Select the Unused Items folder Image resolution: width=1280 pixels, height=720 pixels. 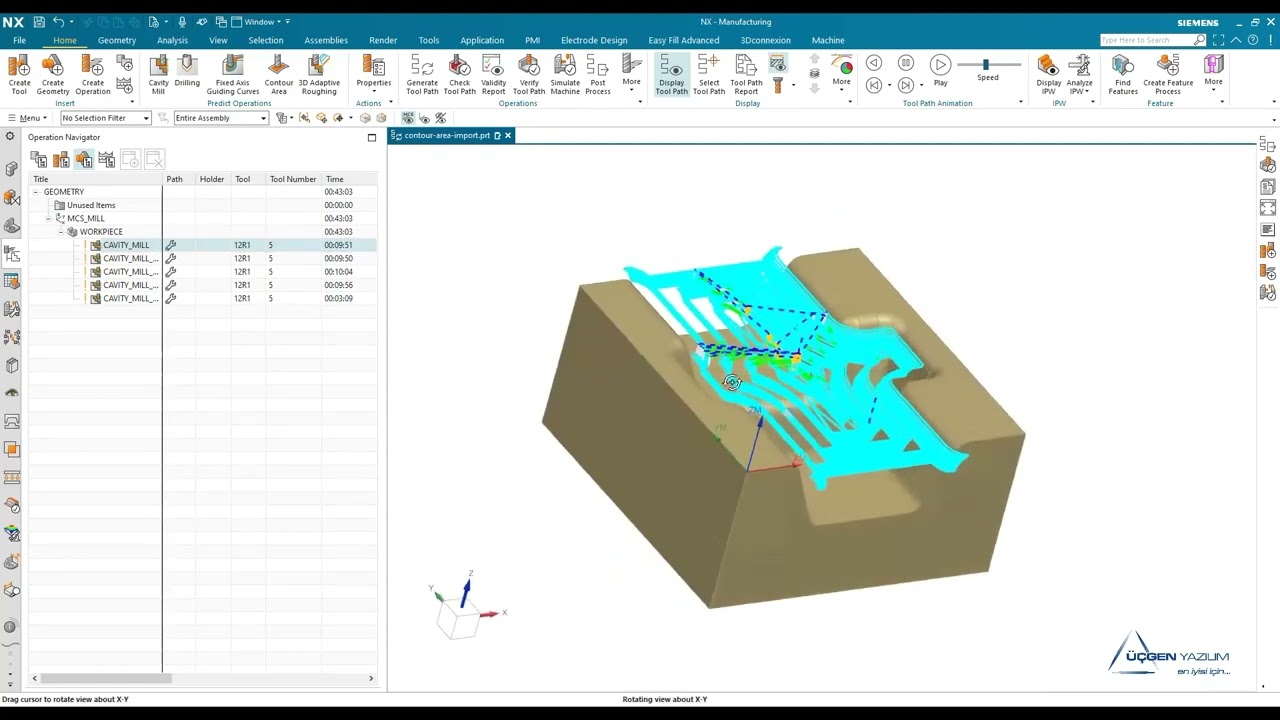click(x=91, y=205)
